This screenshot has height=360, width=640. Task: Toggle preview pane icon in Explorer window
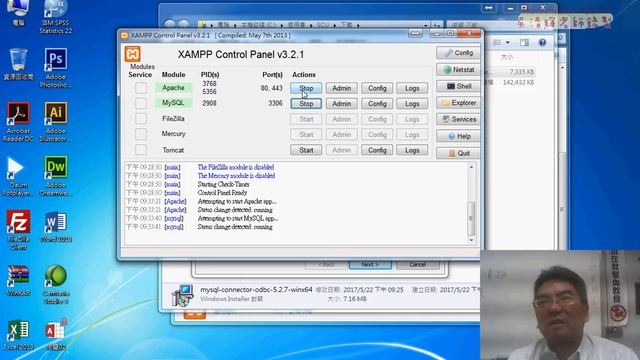524,42
